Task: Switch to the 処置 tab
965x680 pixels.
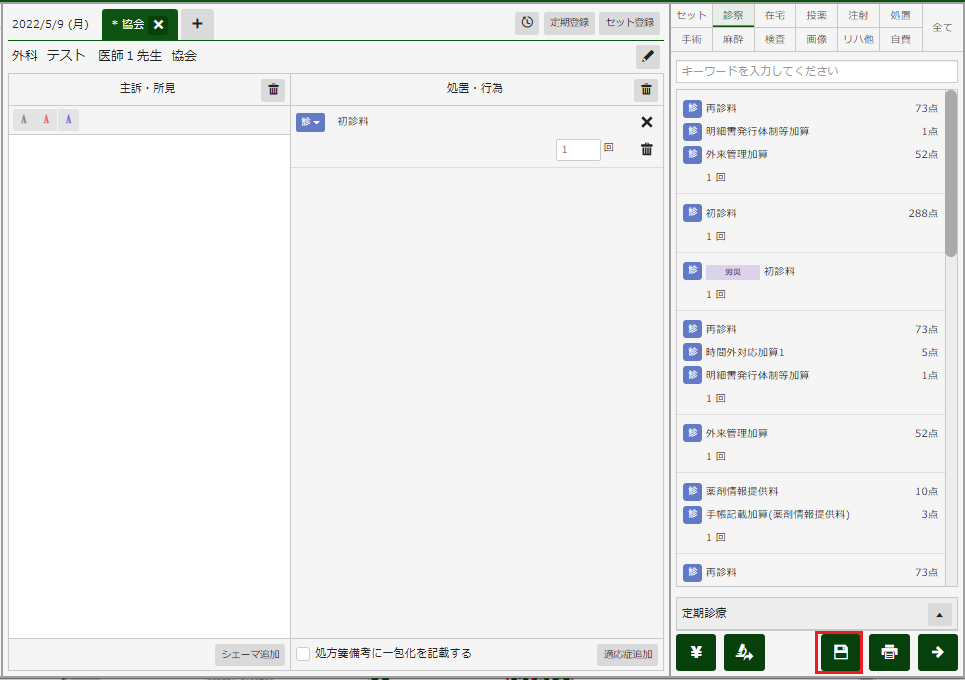Action: tap(900, 15)
